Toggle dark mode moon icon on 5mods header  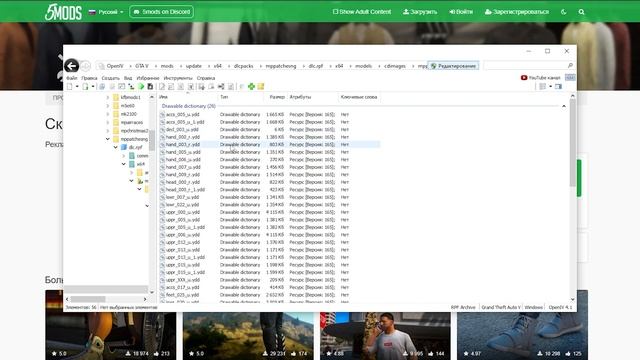[x=564, y=12]
